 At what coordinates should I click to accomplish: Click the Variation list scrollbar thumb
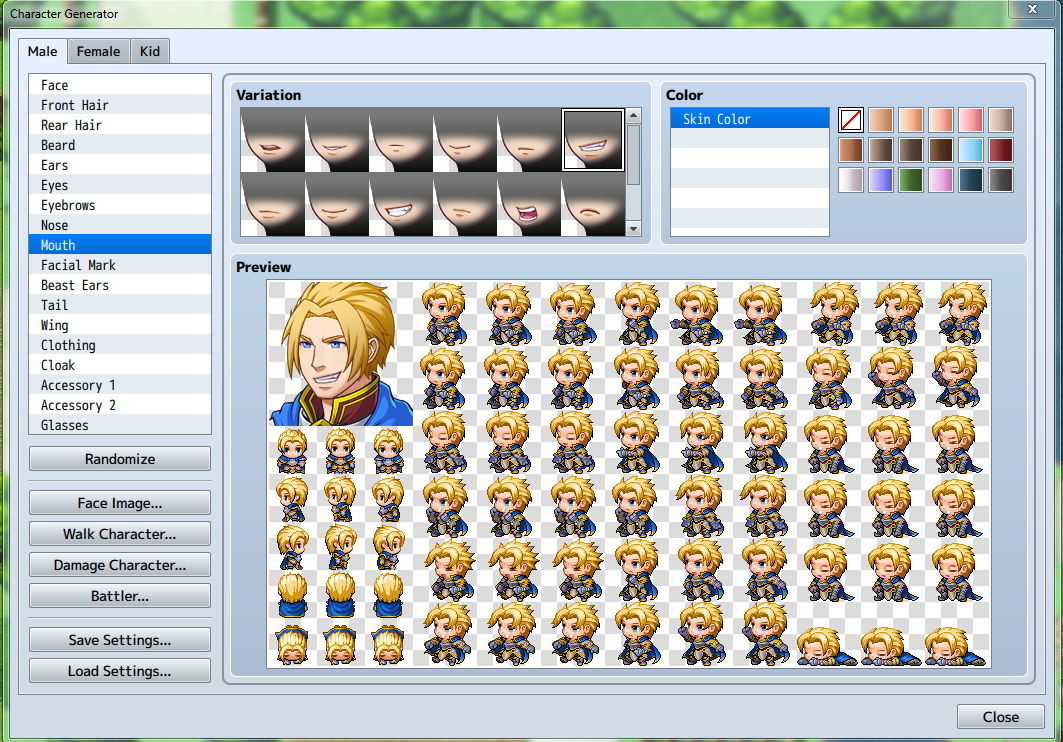coord(633,154)
